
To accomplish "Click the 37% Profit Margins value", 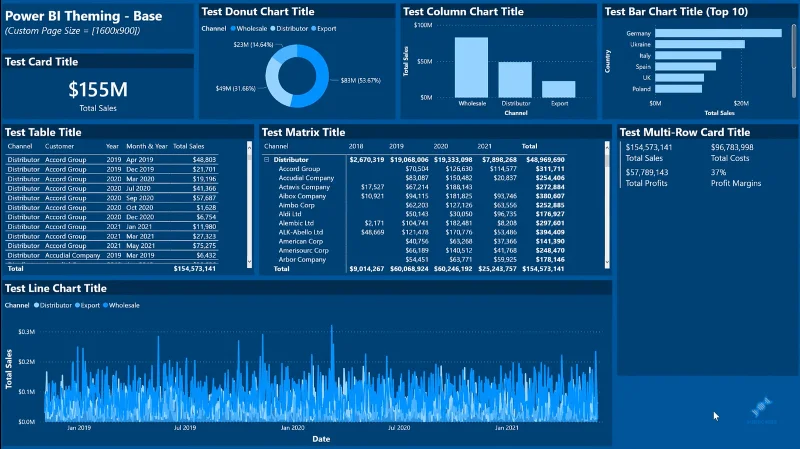I will [718, 172].
